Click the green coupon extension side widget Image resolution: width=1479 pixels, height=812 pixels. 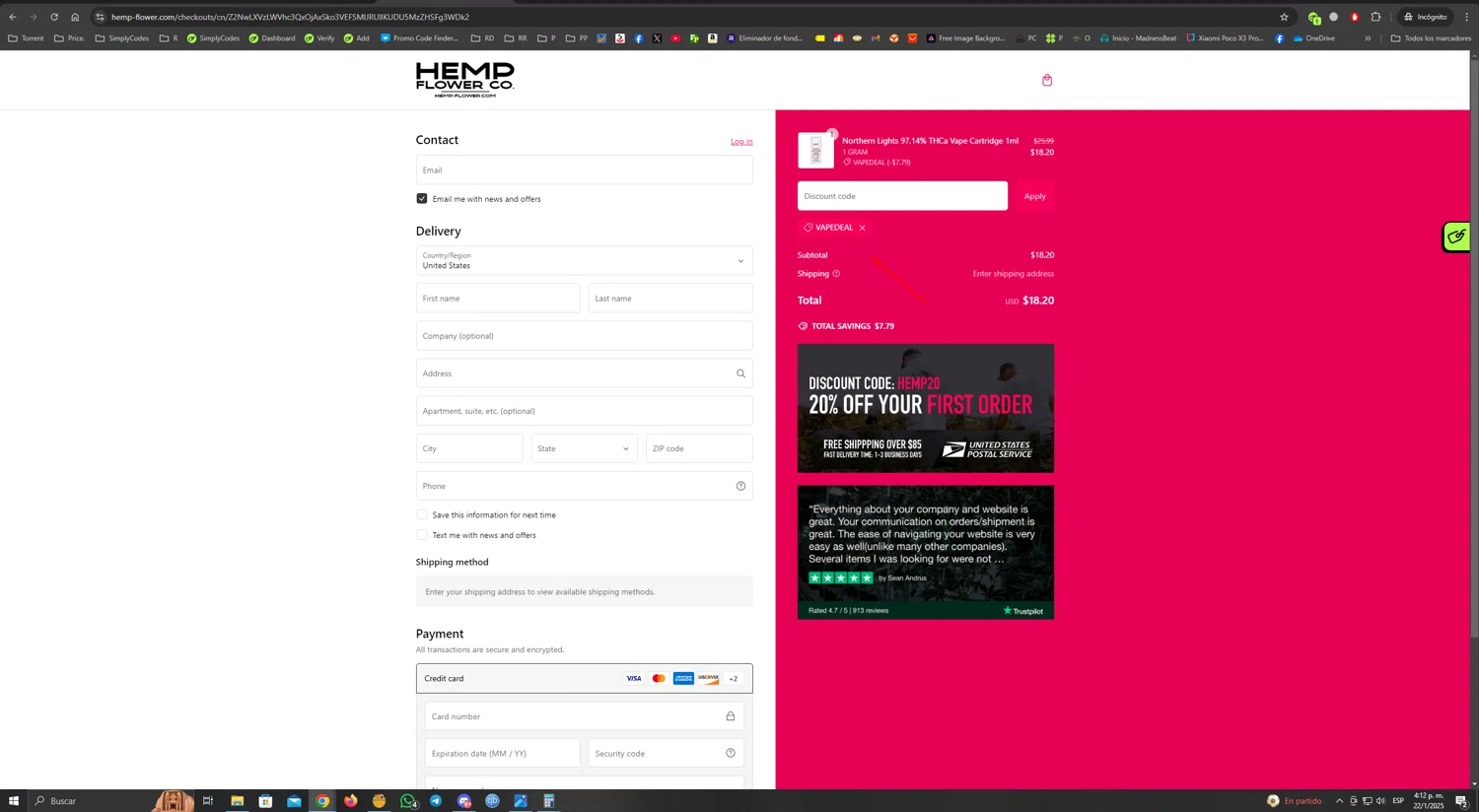point(1457,237)
